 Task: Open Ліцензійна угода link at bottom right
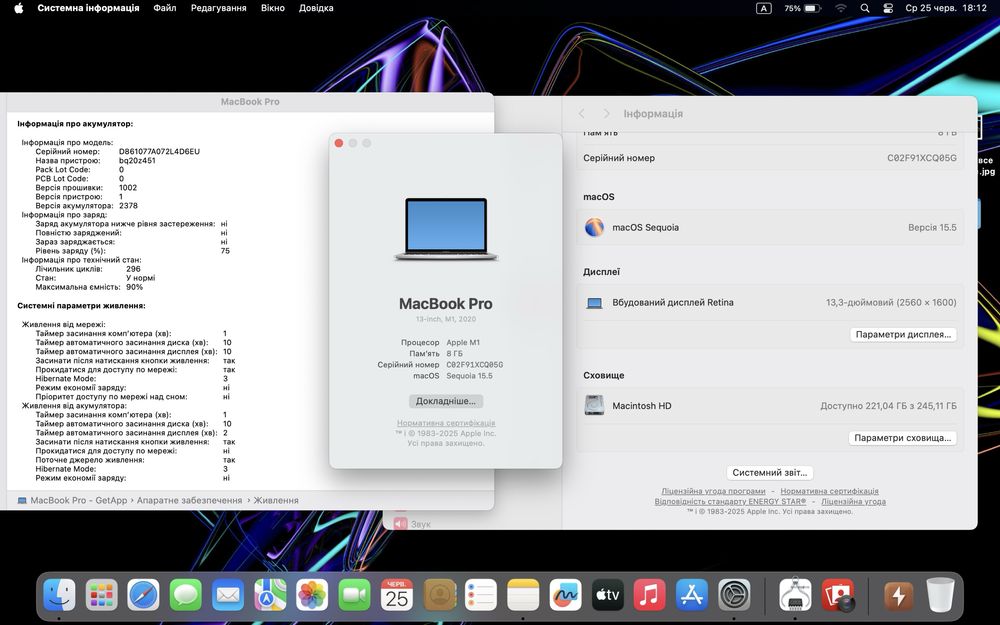(853, 501)
